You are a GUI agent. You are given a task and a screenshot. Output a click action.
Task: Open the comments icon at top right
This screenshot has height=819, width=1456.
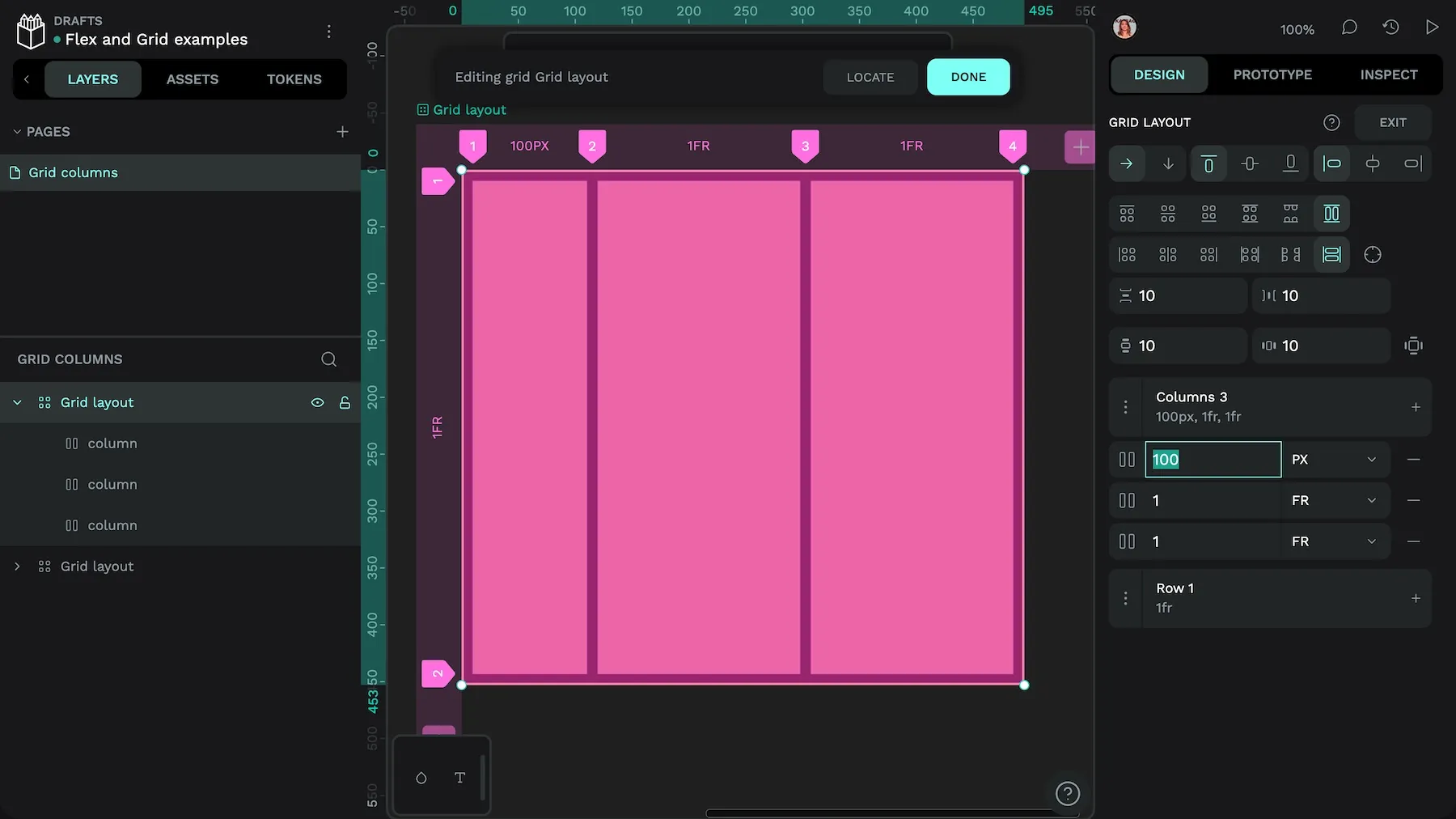1349,28
